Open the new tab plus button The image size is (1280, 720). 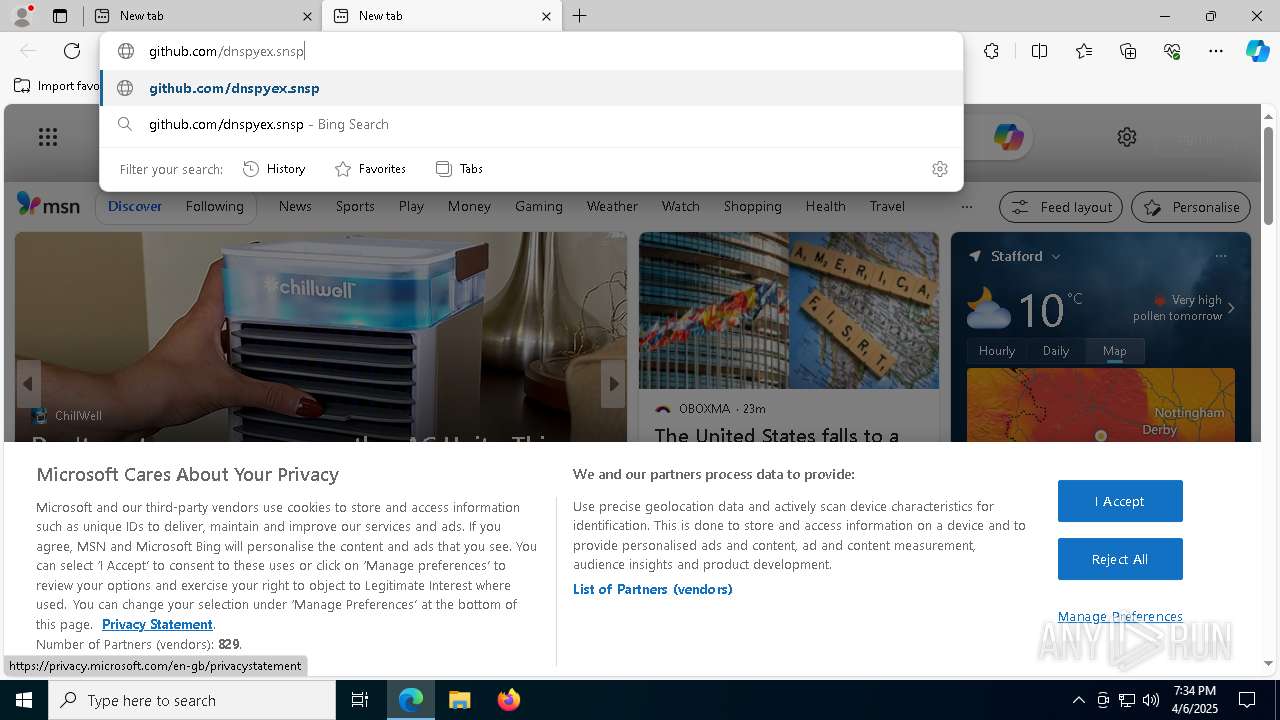click(x=579, y=16)
